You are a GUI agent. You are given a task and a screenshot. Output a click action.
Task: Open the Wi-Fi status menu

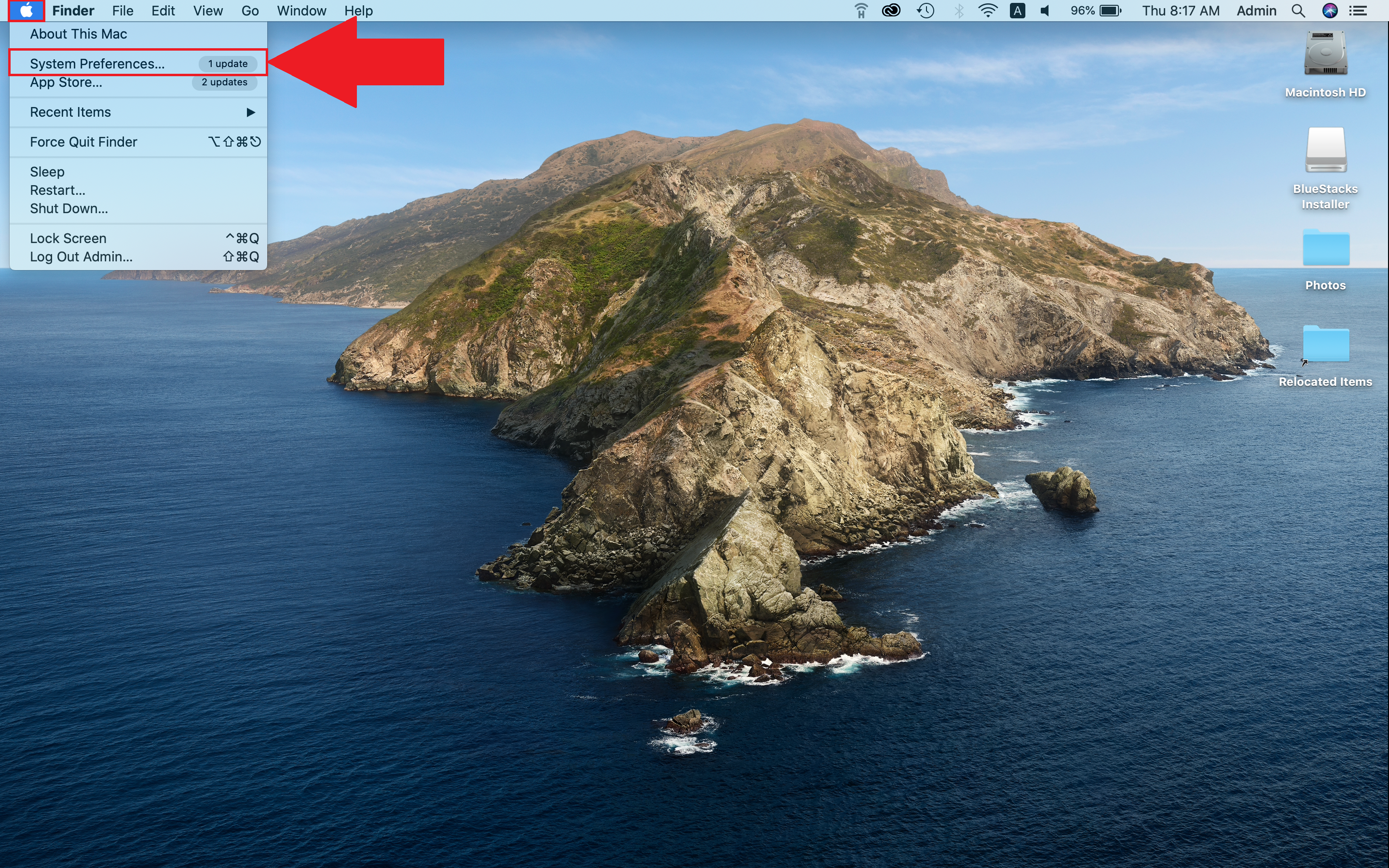pos(987,10)
